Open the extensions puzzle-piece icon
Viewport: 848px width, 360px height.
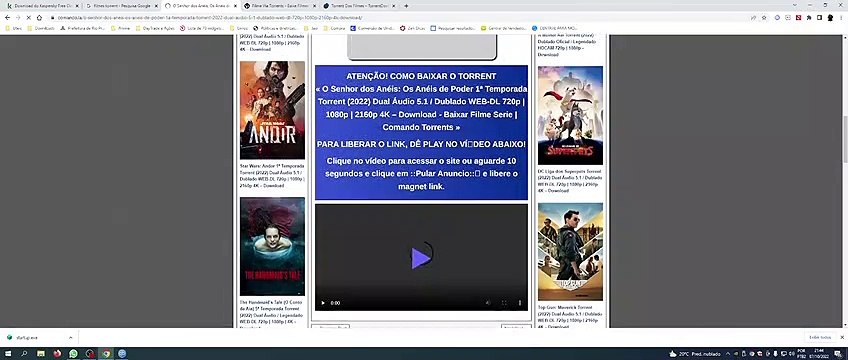coord(809,17)
